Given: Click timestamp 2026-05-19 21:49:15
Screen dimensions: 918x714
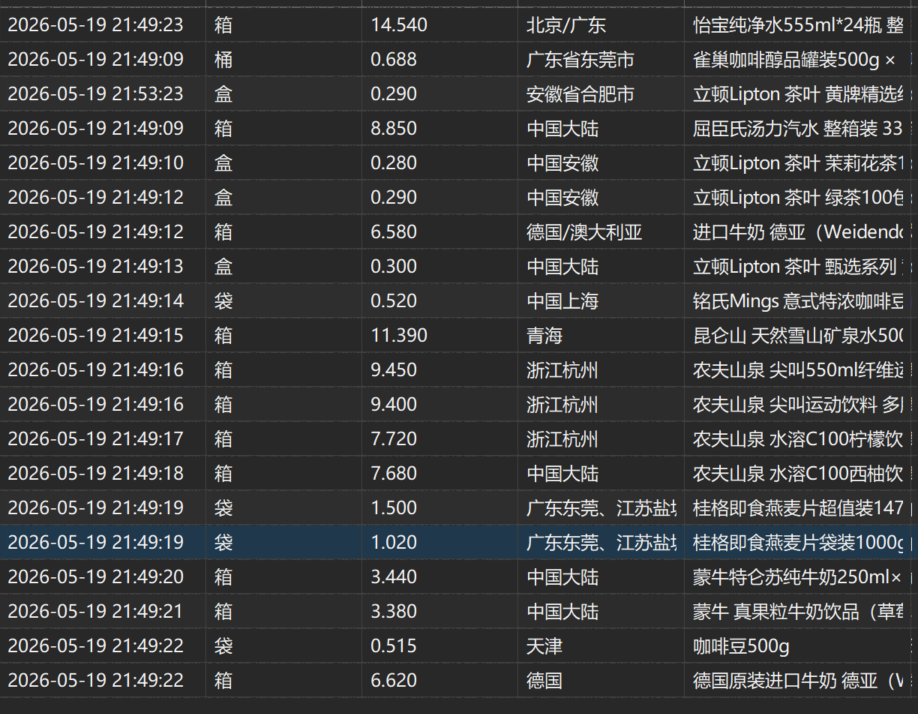Looking at the screenshot, I should pos(95,336).
